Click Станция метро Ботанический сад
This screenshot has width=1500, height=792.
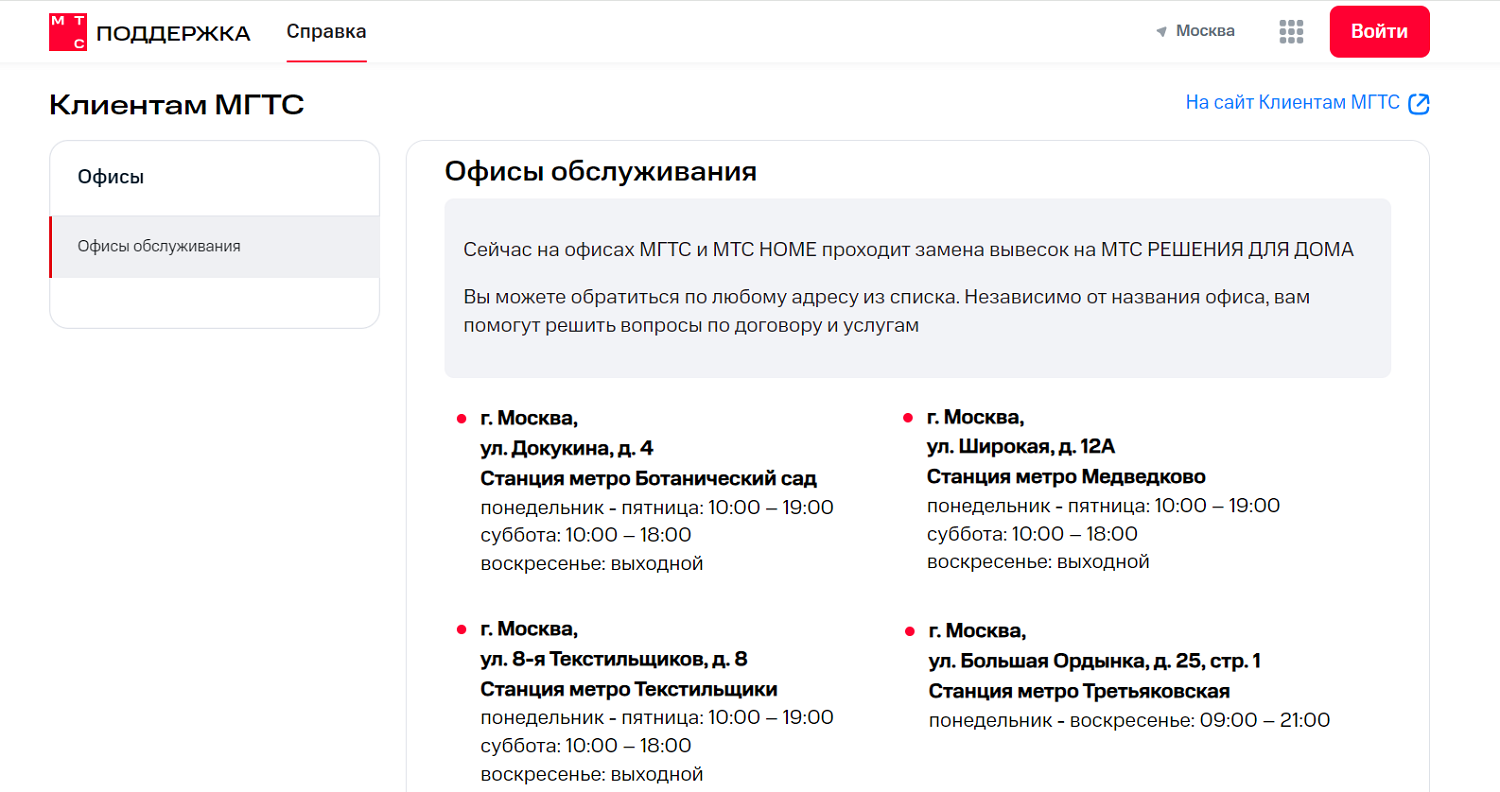[649, 477]
